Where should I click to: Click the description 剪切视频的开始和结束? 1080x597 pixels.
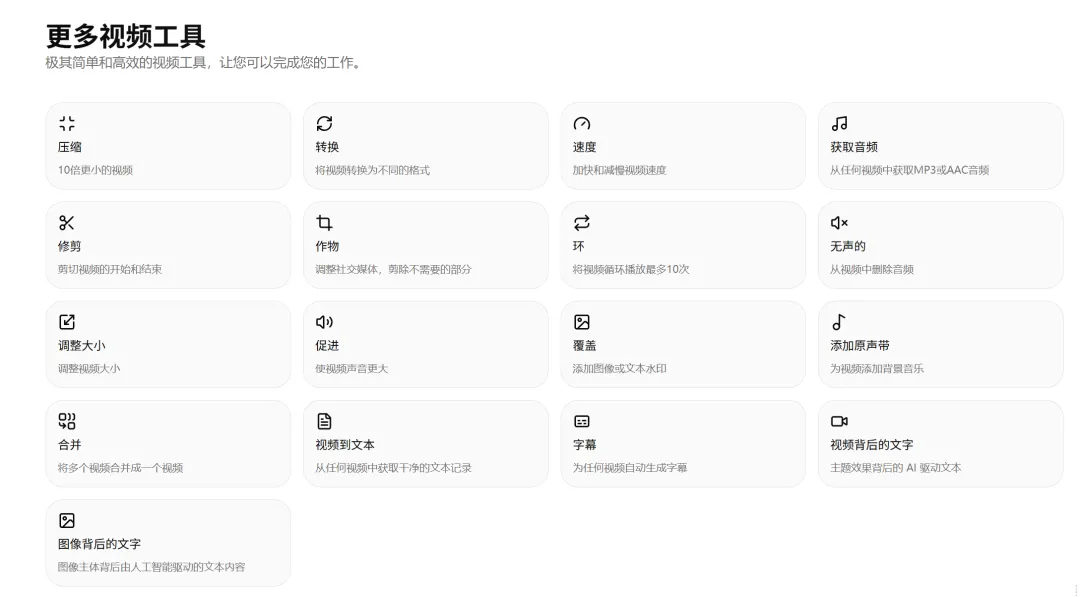click(110, 269)
